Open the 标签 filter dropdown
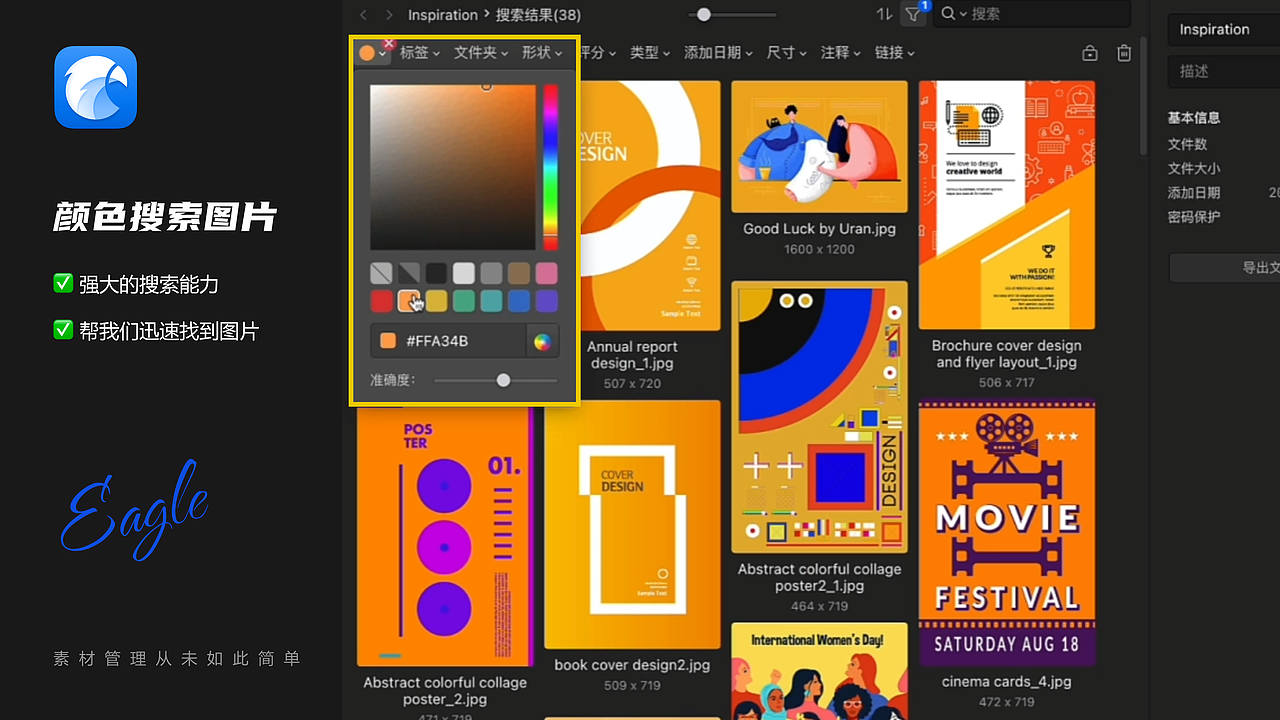Screen dimensions: 1280x720 (420, 53)
